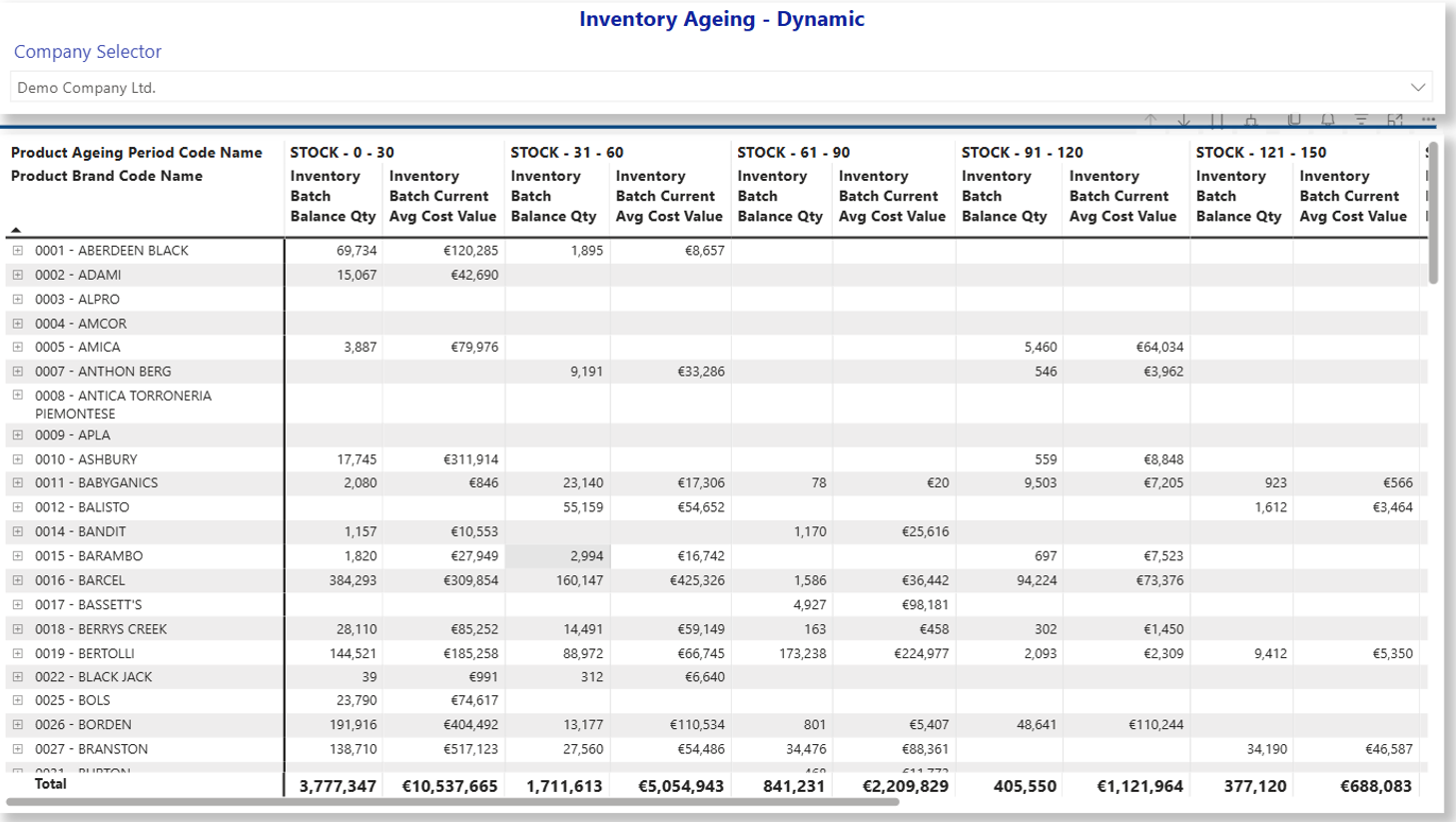Click the STOCK - 31 - 60 column group header
1456x822 pixels.
pyautogui.click(x=566, y=153)
